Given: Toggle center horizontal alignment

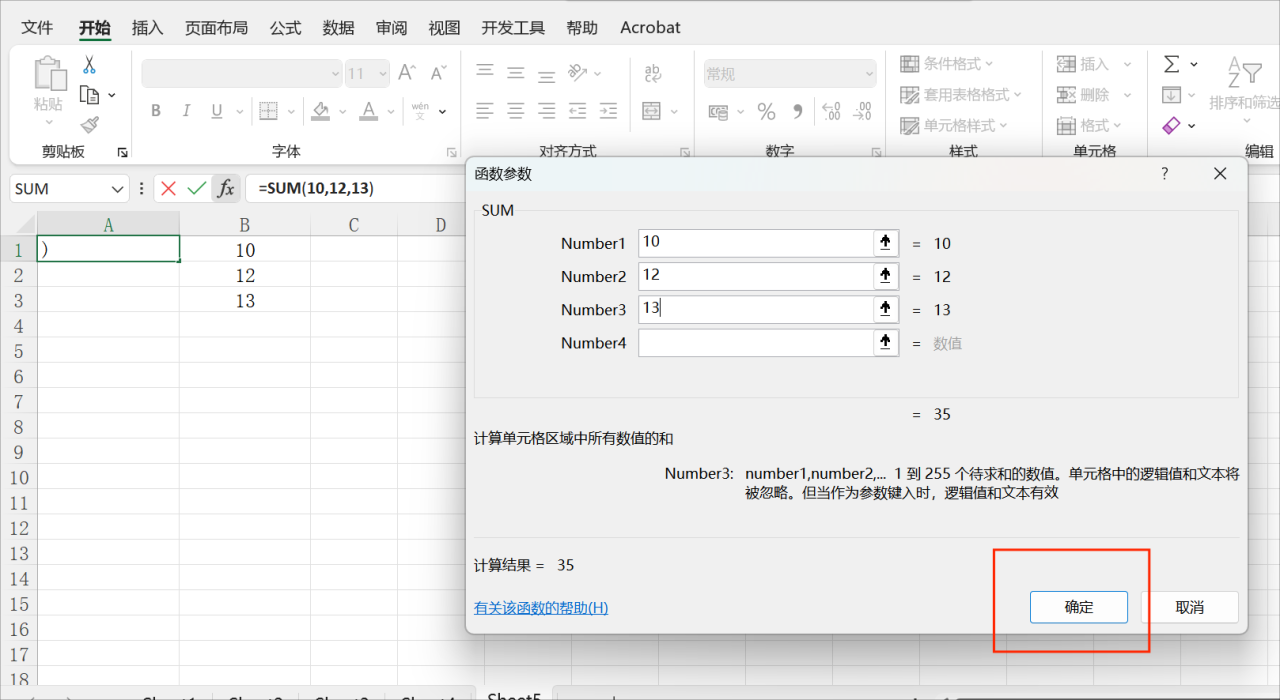Looking at the screenshot, I should [x=516, y=111].
